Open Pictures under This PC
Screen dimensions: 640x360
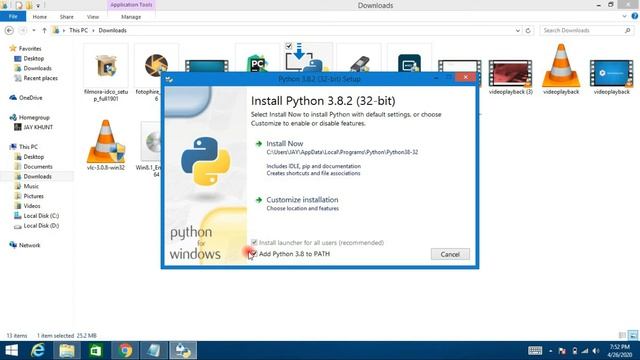click(x=33, y=196)
